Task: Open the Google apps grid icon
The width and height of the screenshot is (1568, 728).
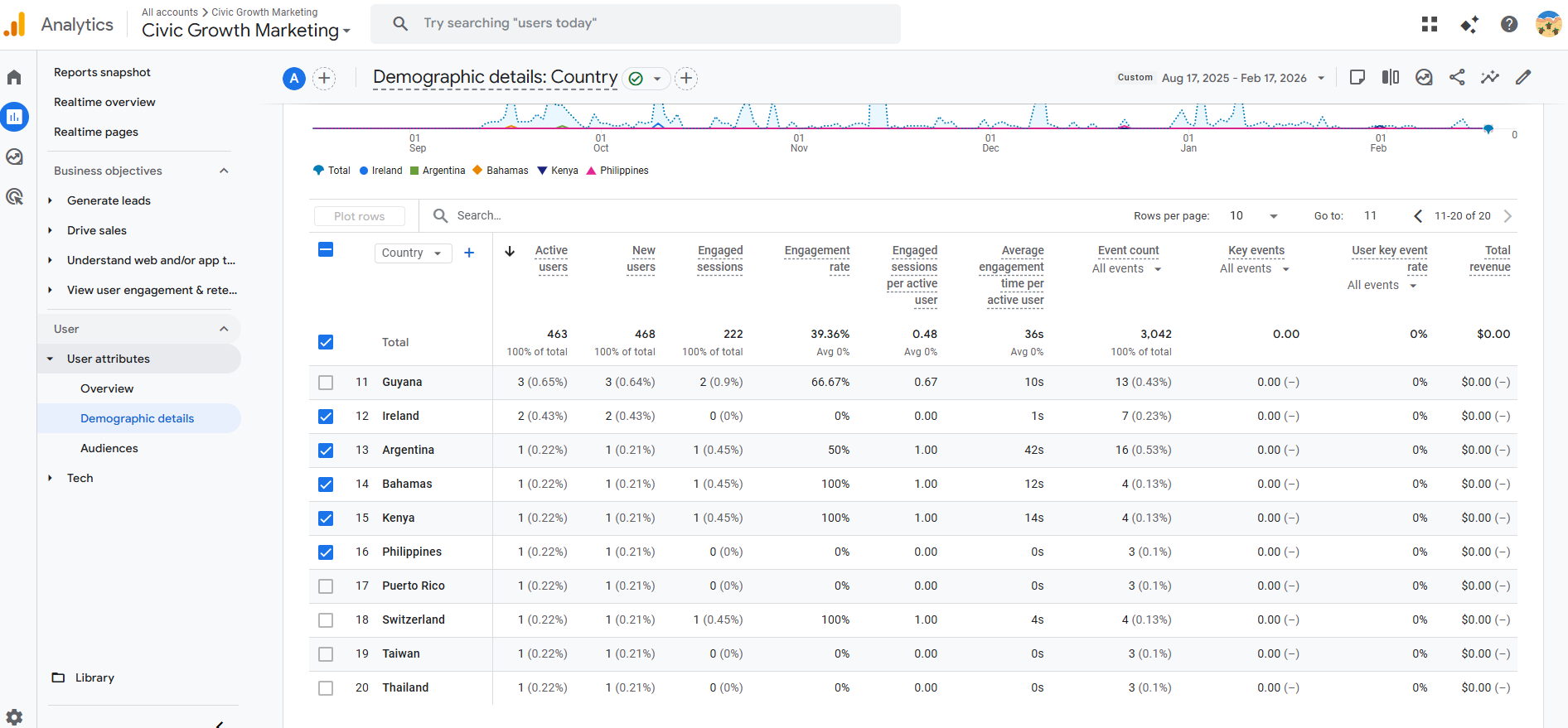Action: click(x=1430, y=24)
